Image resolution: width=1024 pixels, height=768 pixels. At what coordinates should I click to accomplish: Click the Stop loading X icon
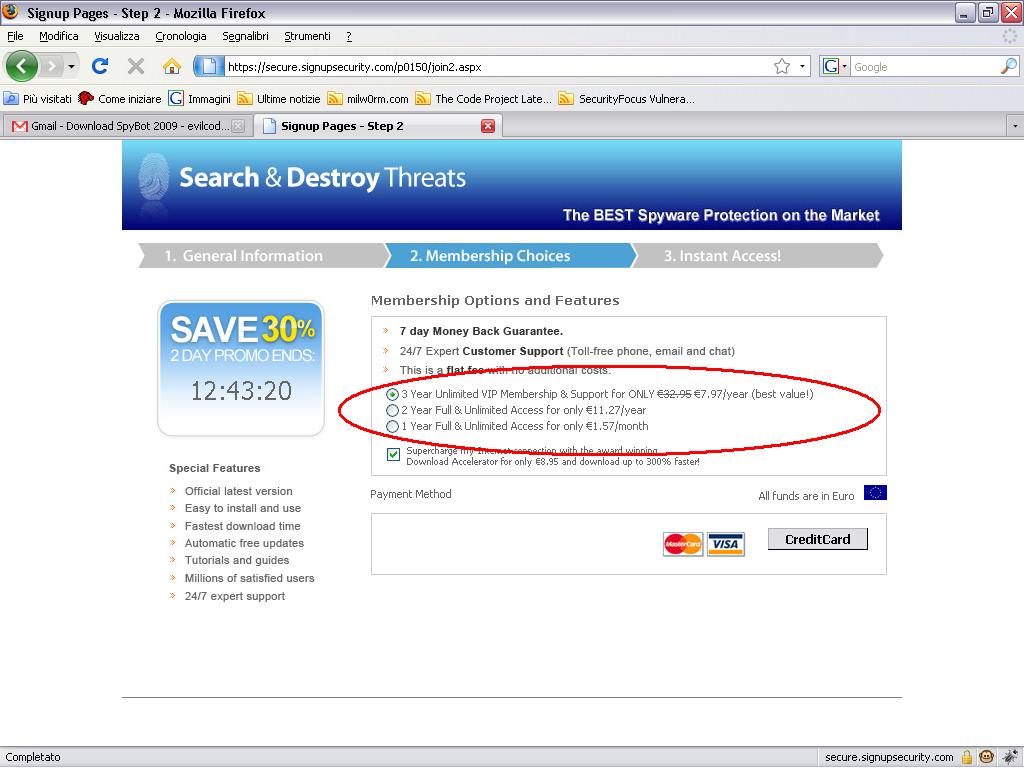(x=136, y=66)
